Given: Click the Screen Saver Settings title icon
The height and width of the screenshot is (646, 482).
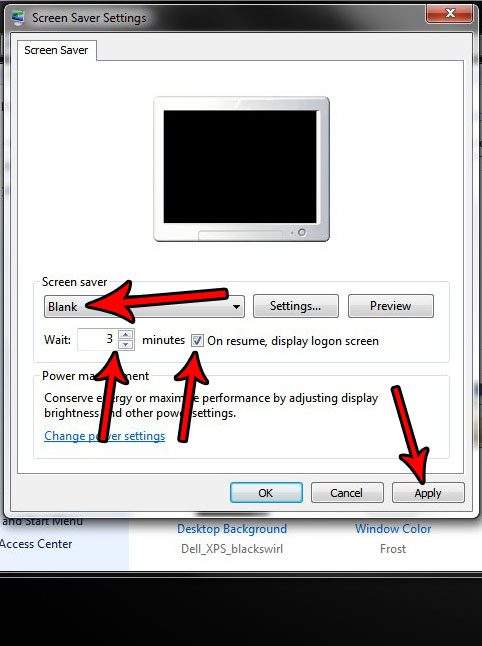Looking at the screenshot, I should 18,19.
